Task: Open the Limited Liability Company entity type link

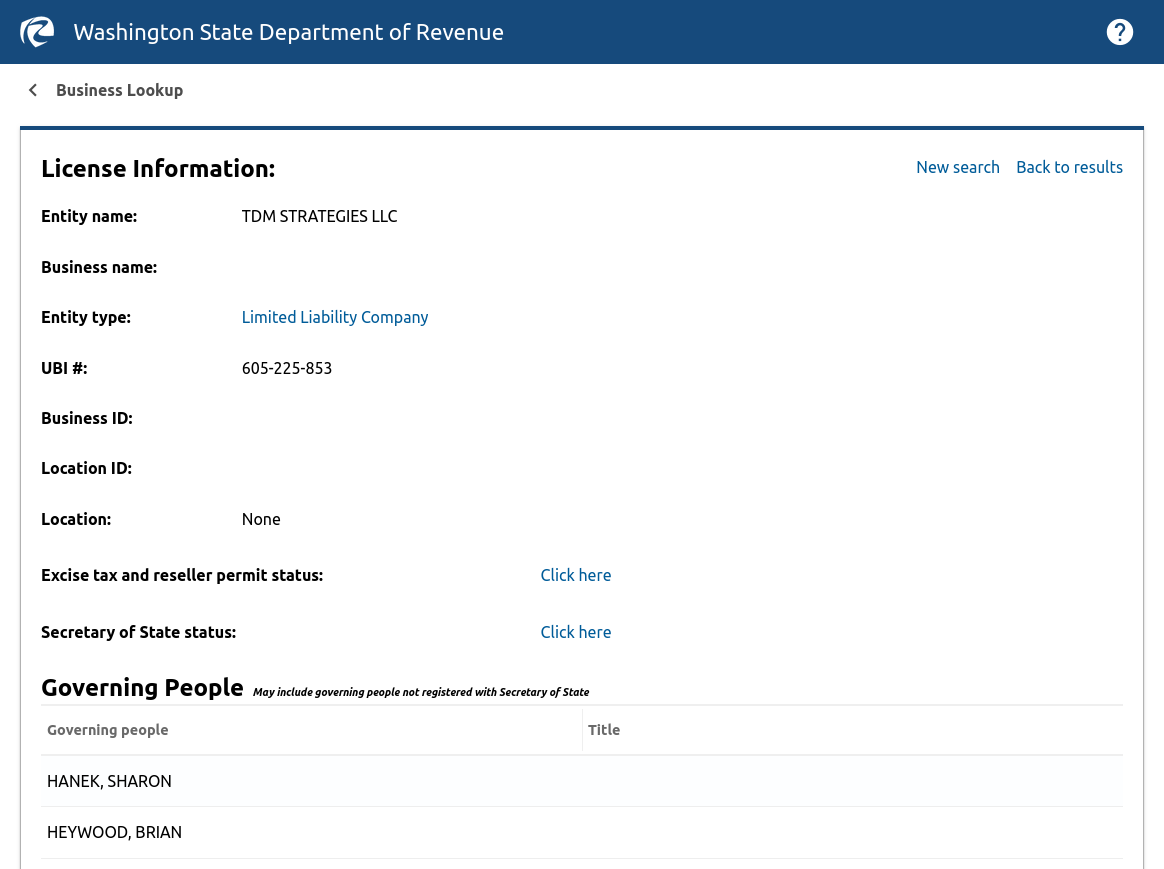Action: point(335,317)
